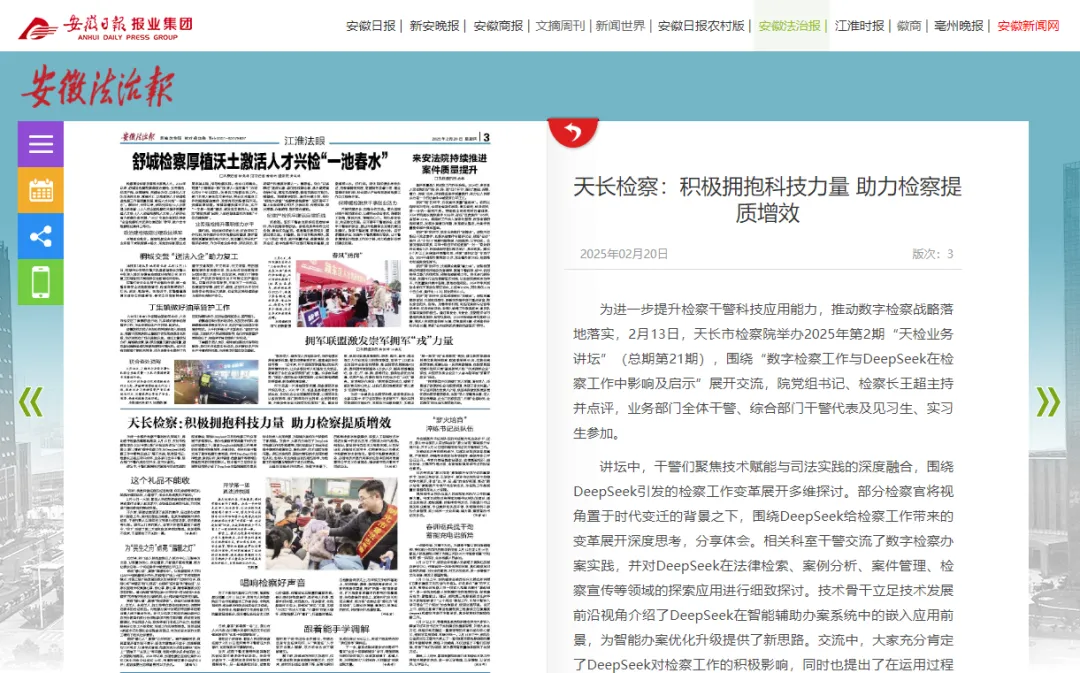Select headline 舒城检察厚植沃土激活人才兴检 on newspaper page

[260, 161]
